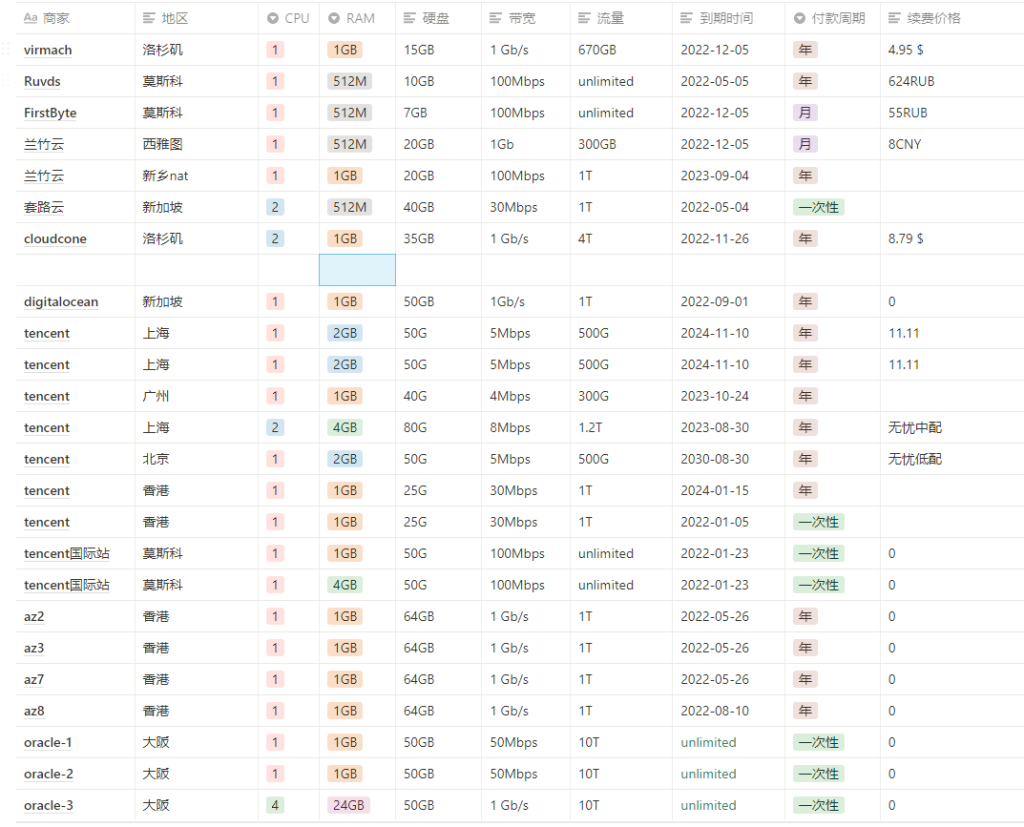Select the 广州 region cell
Image resolution: width=1024 pixels, height=827 pixels.
[x=197, y=397]
